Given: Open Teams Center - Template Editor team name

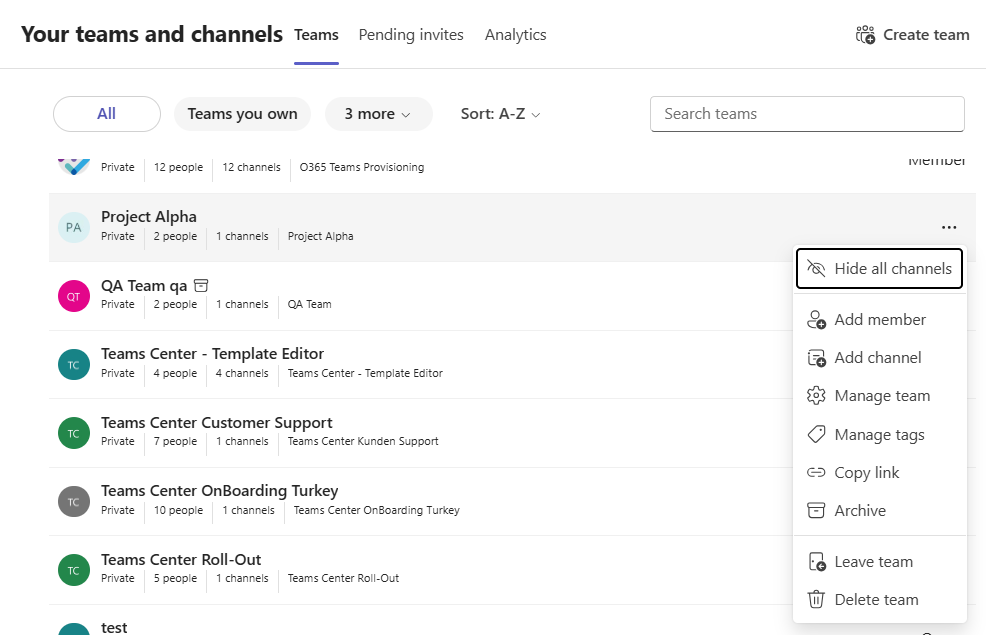Looking at the screenshot, I should point(213,353).
